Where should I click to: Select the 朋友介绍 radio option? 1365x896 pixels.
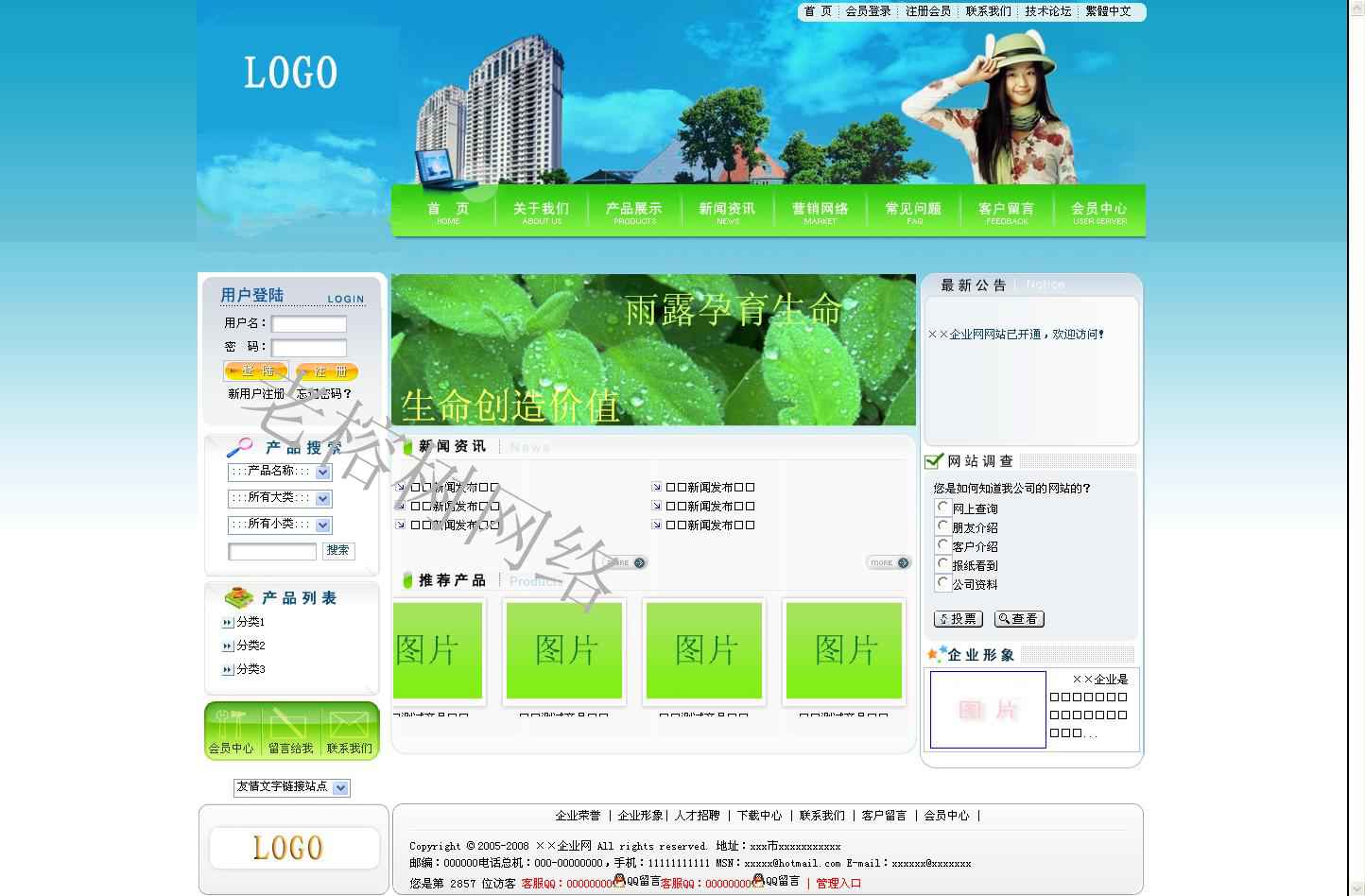(x=942, y=526)
